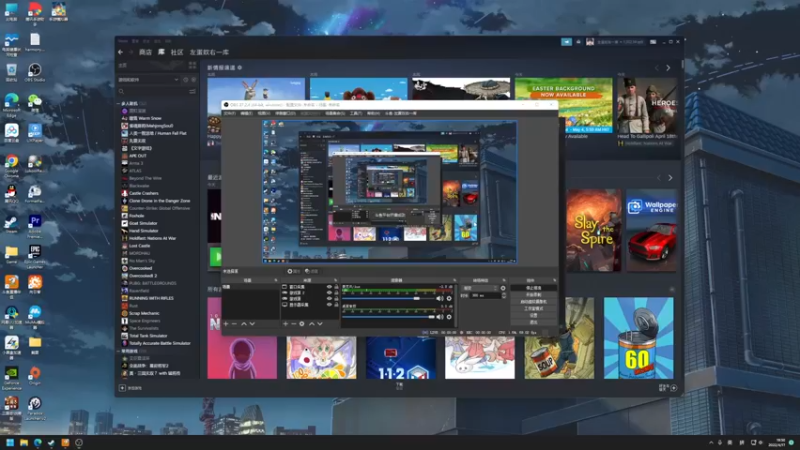Click the Windows Start button on taskbar
The height and width of the screenshot is (450, 800).
pyautogui.click(x=10, y=442)
